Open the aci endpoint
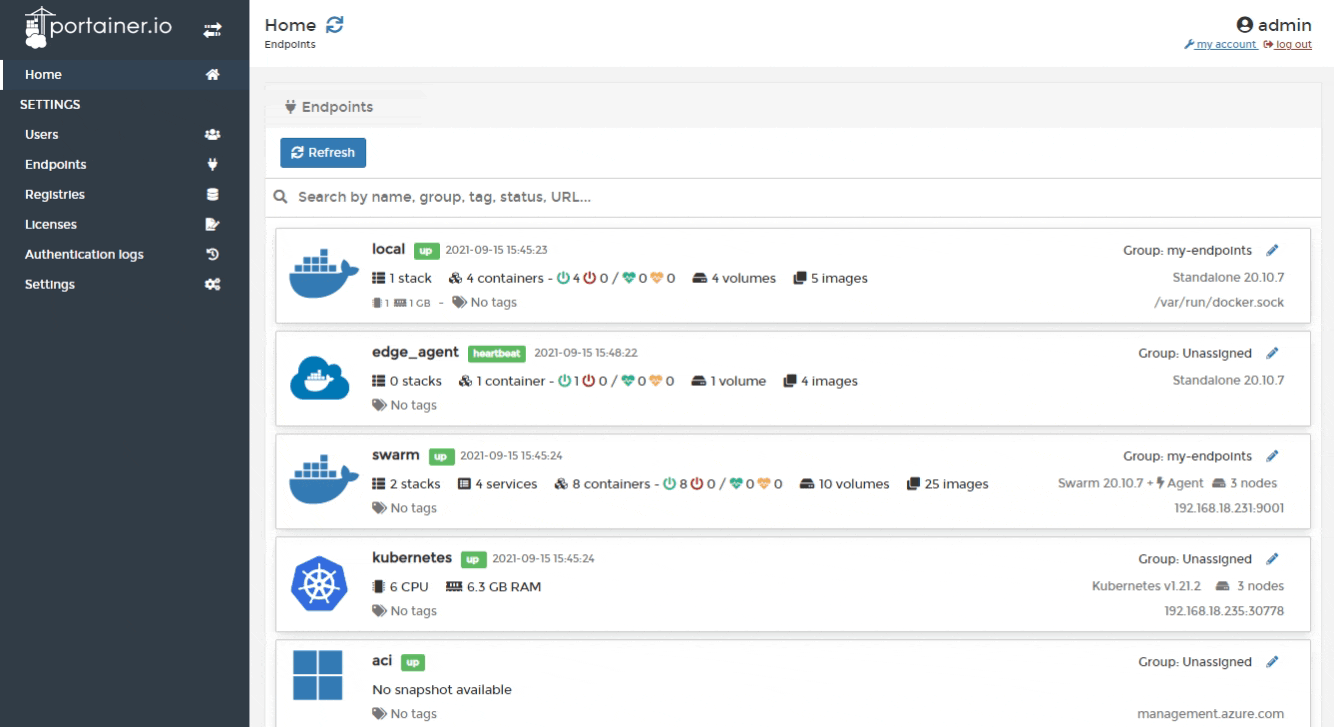The image size is (1334, 727). pyautogui.click(x=793, y=683)
